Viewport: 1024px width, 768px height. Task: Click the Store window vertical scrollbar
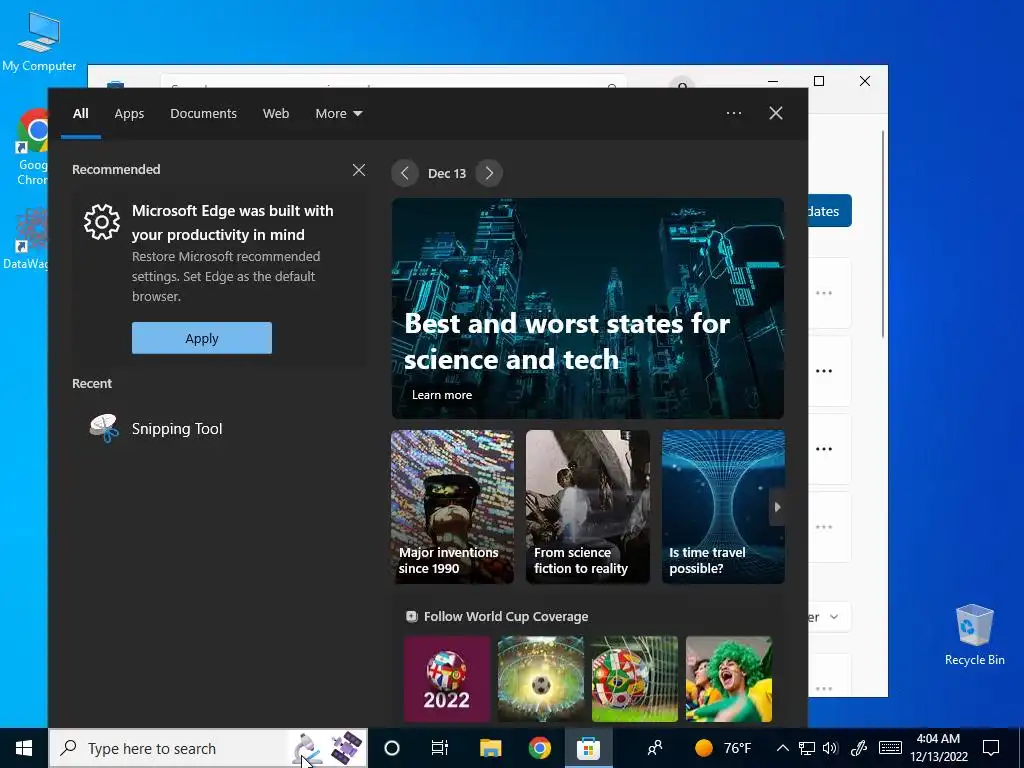[x=883, y=234]
